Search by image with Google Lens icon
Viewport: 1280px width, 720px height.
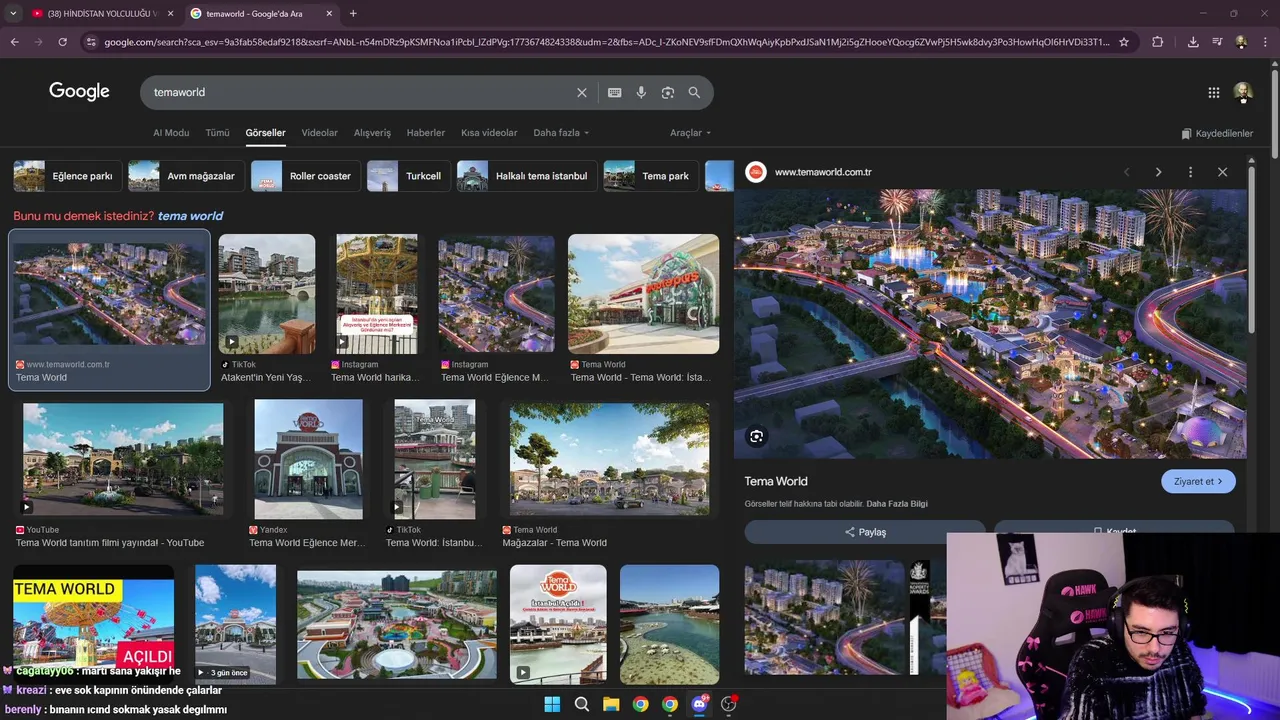point(667,92)
